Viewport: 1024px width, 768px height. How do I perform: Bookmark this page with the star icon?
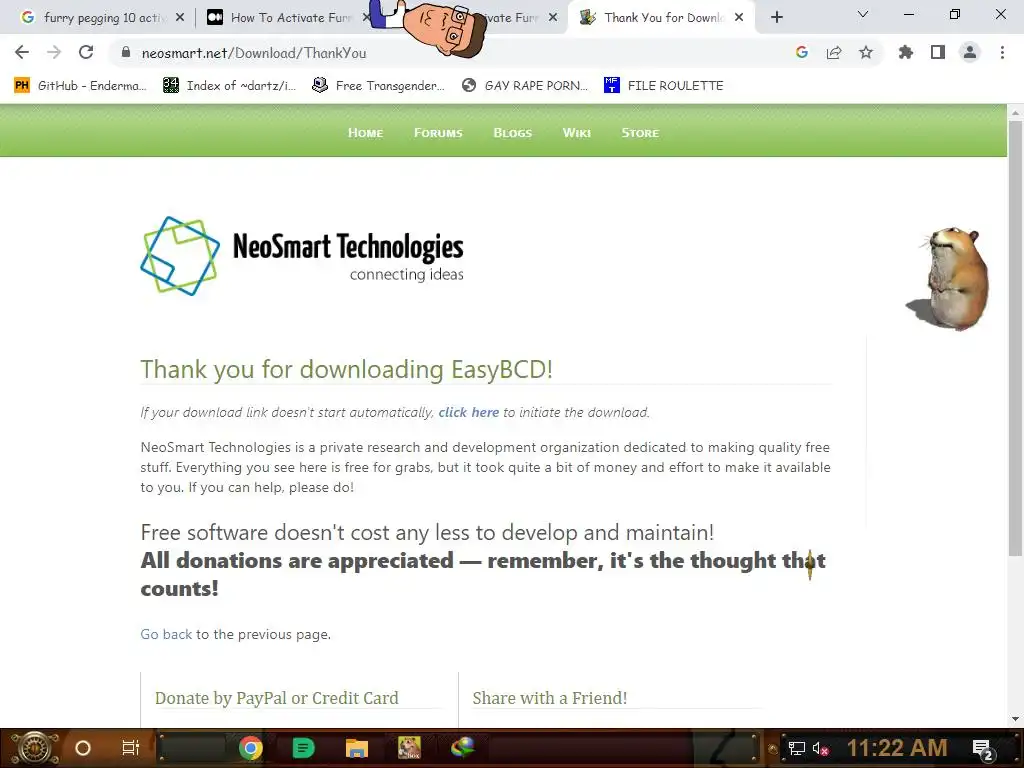pos(866,52)
